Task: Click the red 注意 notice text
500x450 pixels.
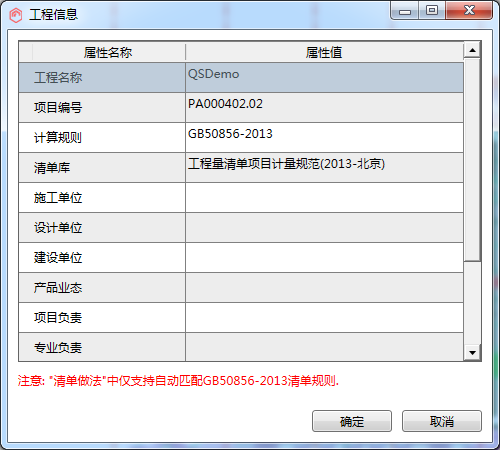Action: (178, 380)
